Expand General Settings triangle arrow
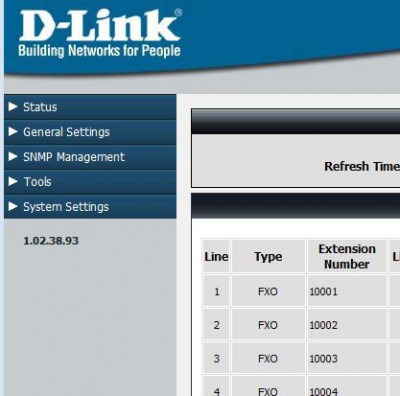 (13, 132)
